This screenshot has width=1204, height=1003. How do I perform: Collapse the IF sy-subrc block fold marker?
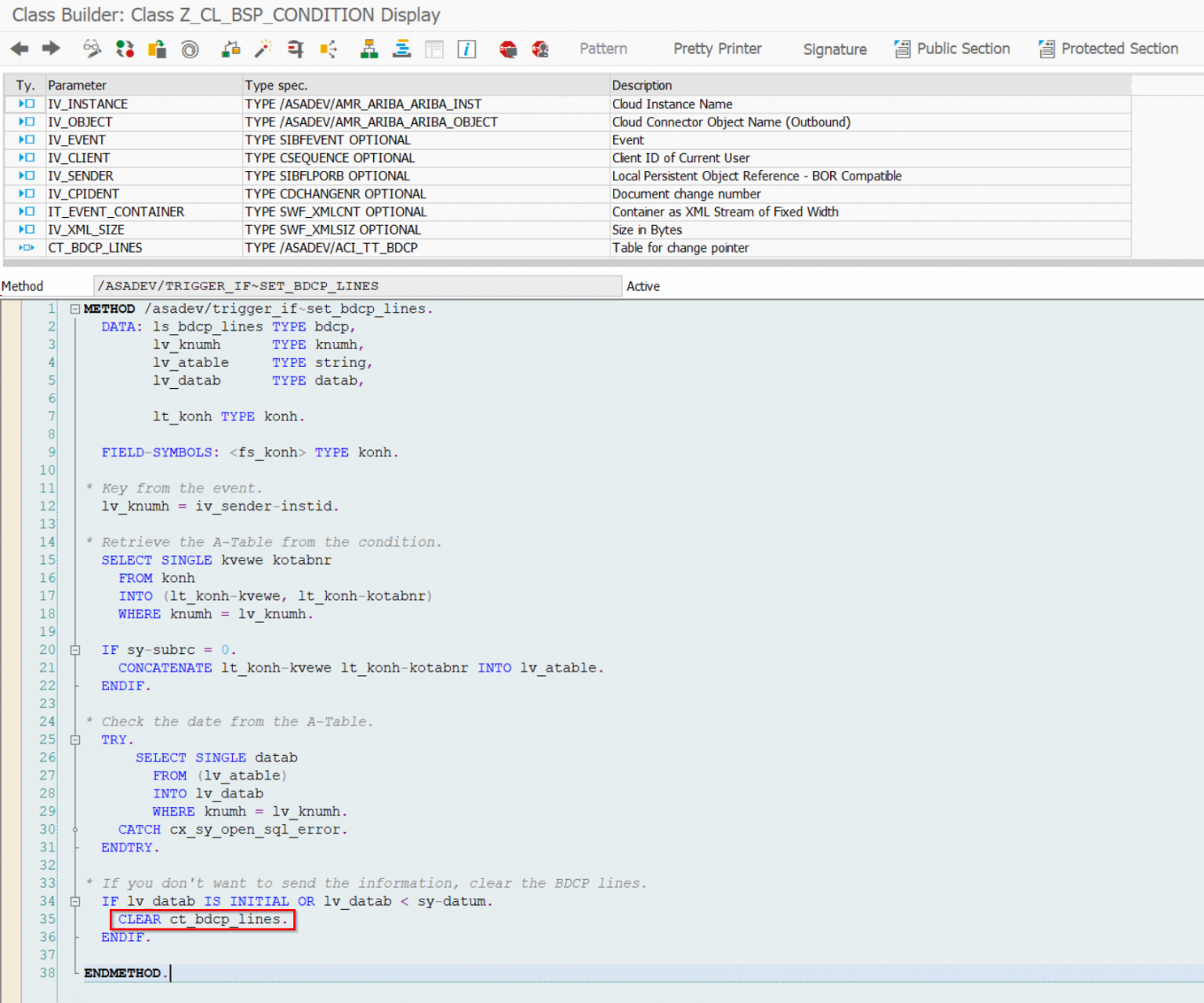pyautogui.click(x=75, y=650)
